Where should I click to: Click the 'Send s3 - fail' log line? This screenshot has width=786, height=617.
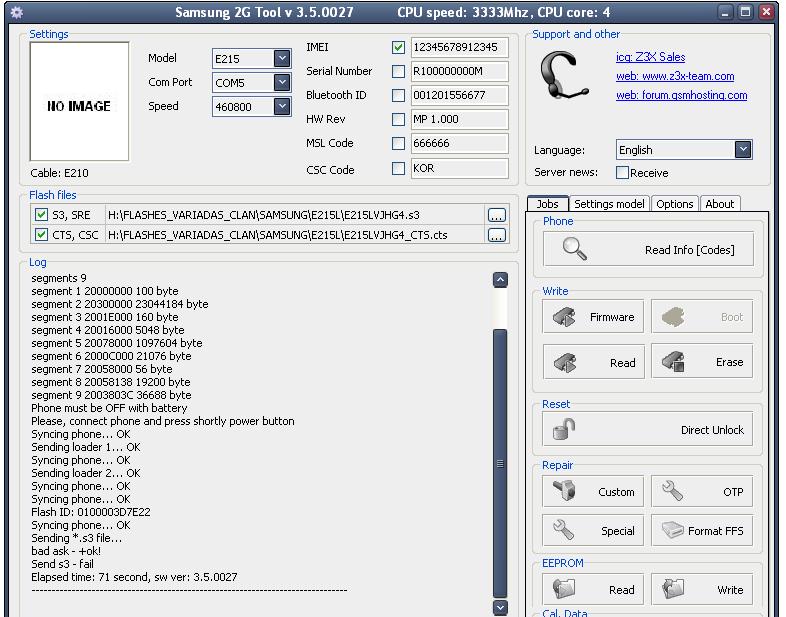(62, 564)
